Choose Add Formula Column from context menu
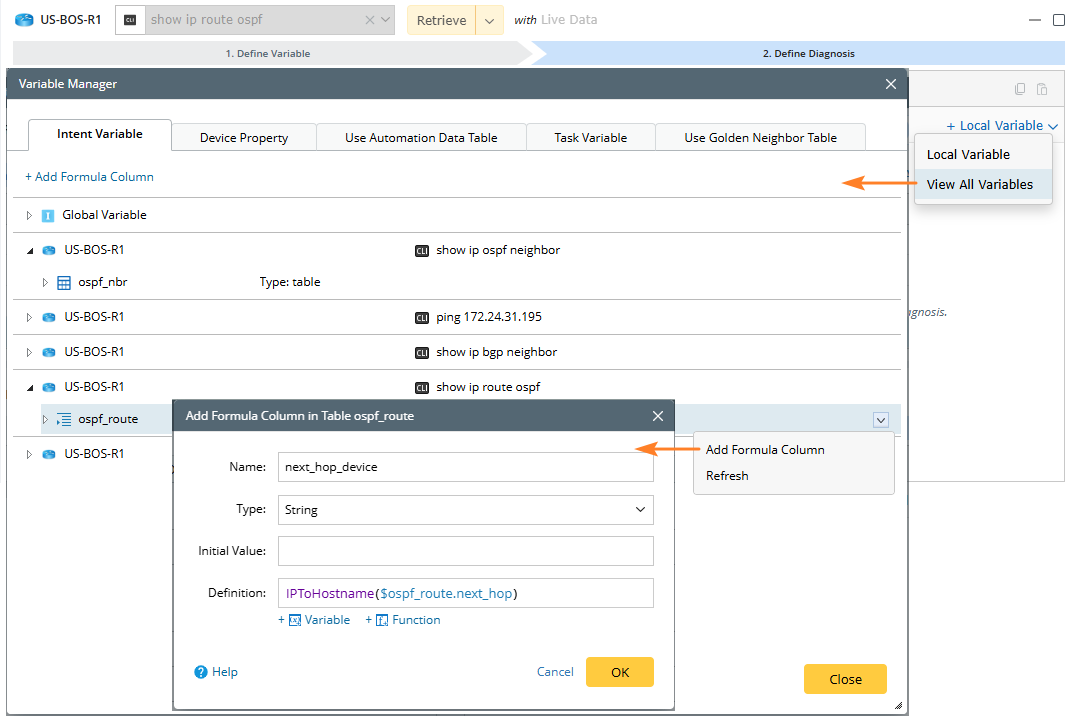The width and height of the screenshot is (1065, 717). click(x=765, y=450)
